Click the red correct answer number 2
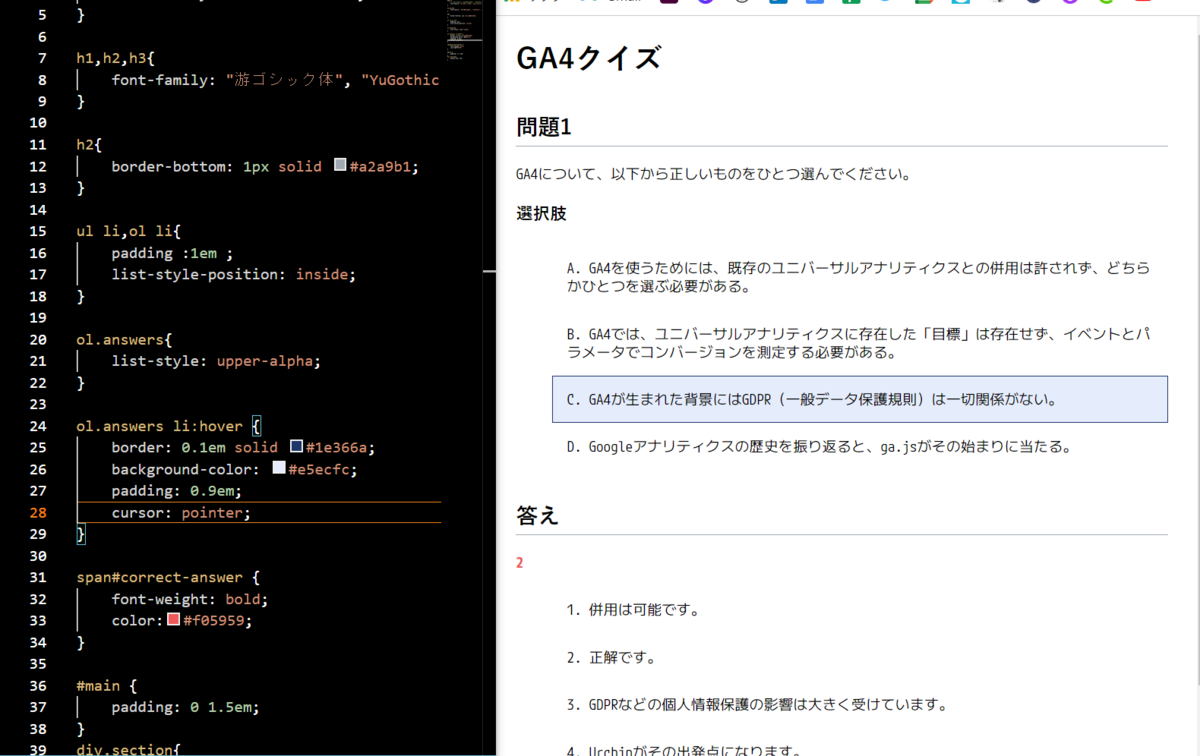 pyautogui.click(x=520, y=563)
